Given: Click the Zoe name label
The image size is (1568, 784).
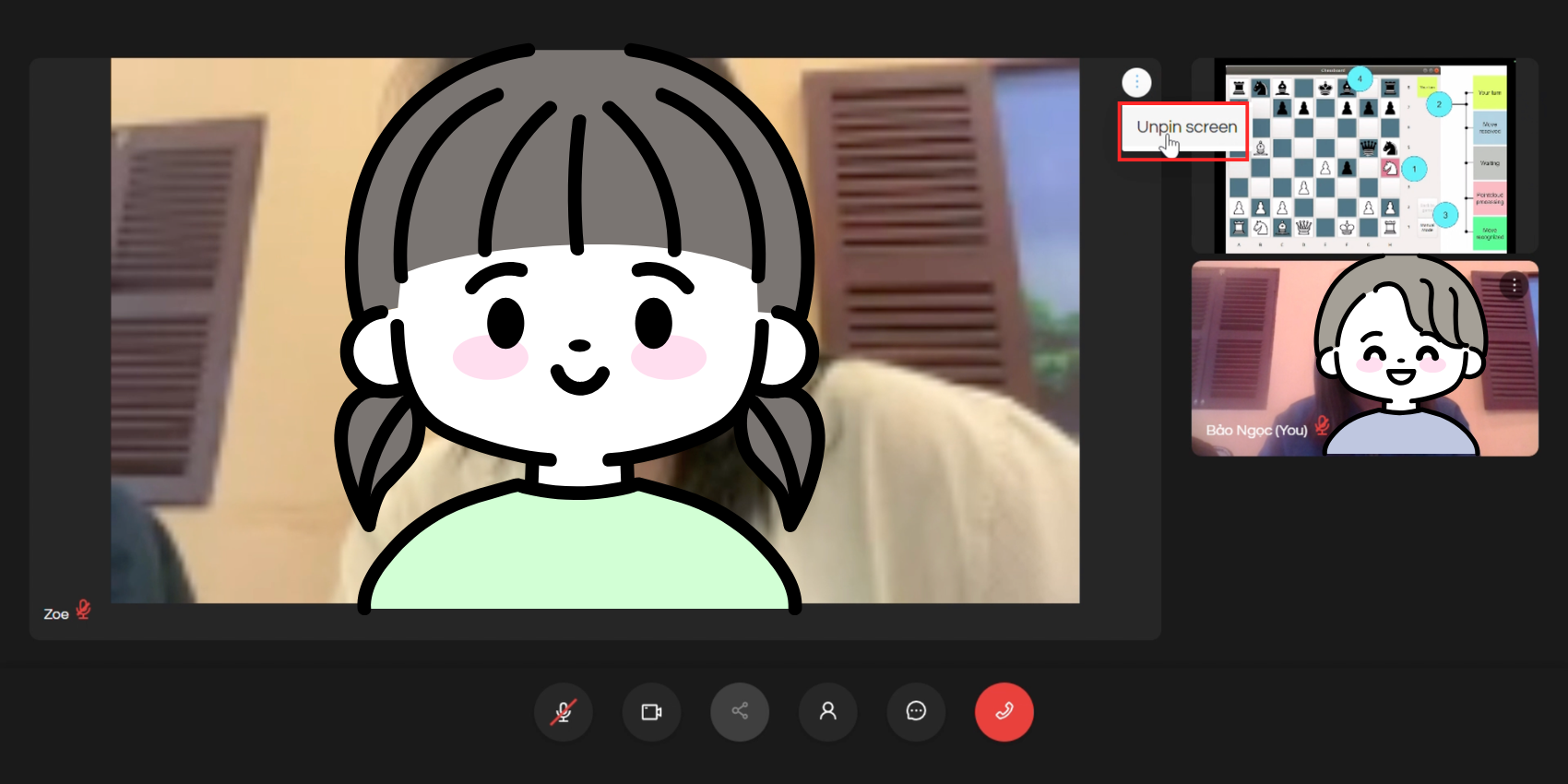Looking at the screenshot, I should pos(56,614).
